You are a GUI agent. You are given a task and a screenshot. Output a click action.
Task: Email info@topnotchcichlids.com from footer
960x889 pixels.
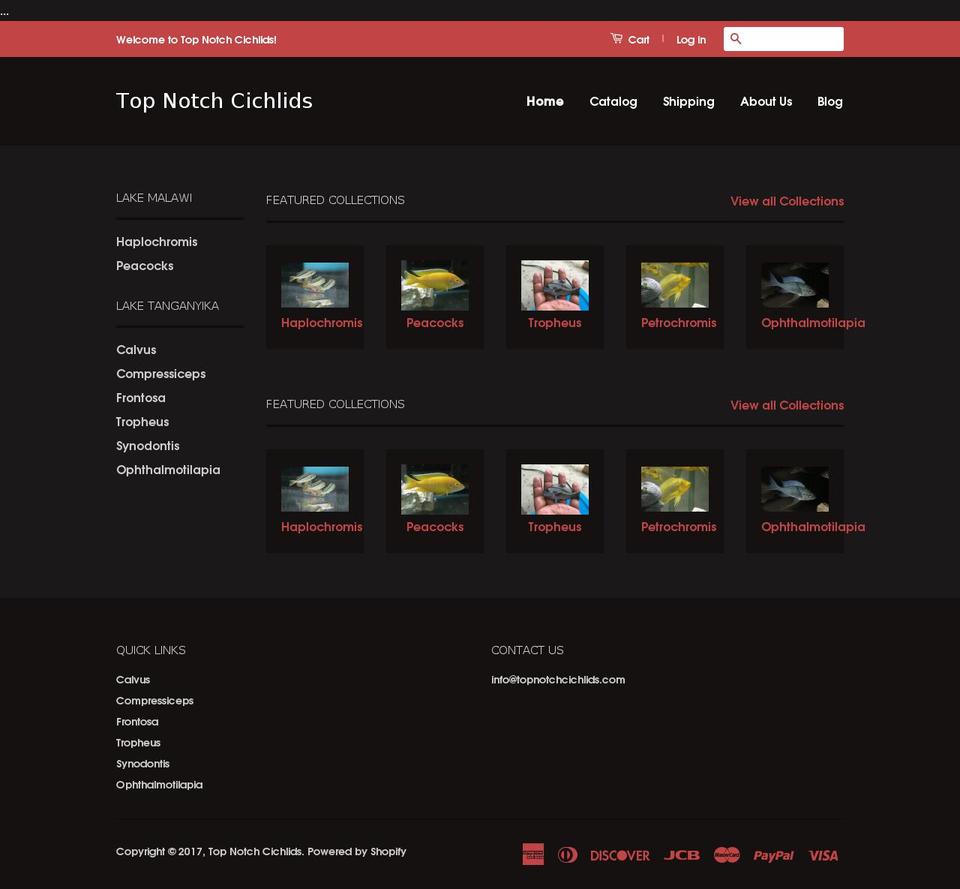pos(557,679)
